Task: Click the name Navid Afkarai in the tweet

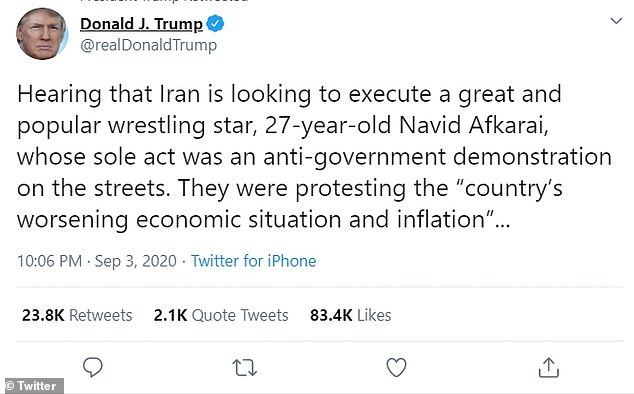Action: tap(473, 125)
